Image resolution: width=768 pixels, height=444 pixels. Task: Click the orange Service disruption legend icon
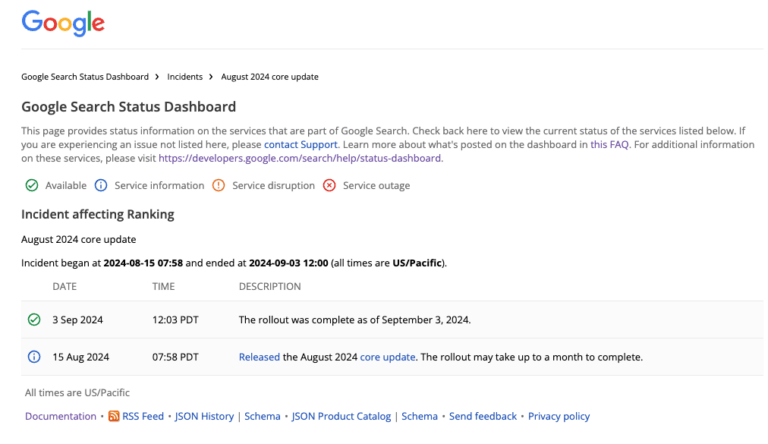[218, 185]
